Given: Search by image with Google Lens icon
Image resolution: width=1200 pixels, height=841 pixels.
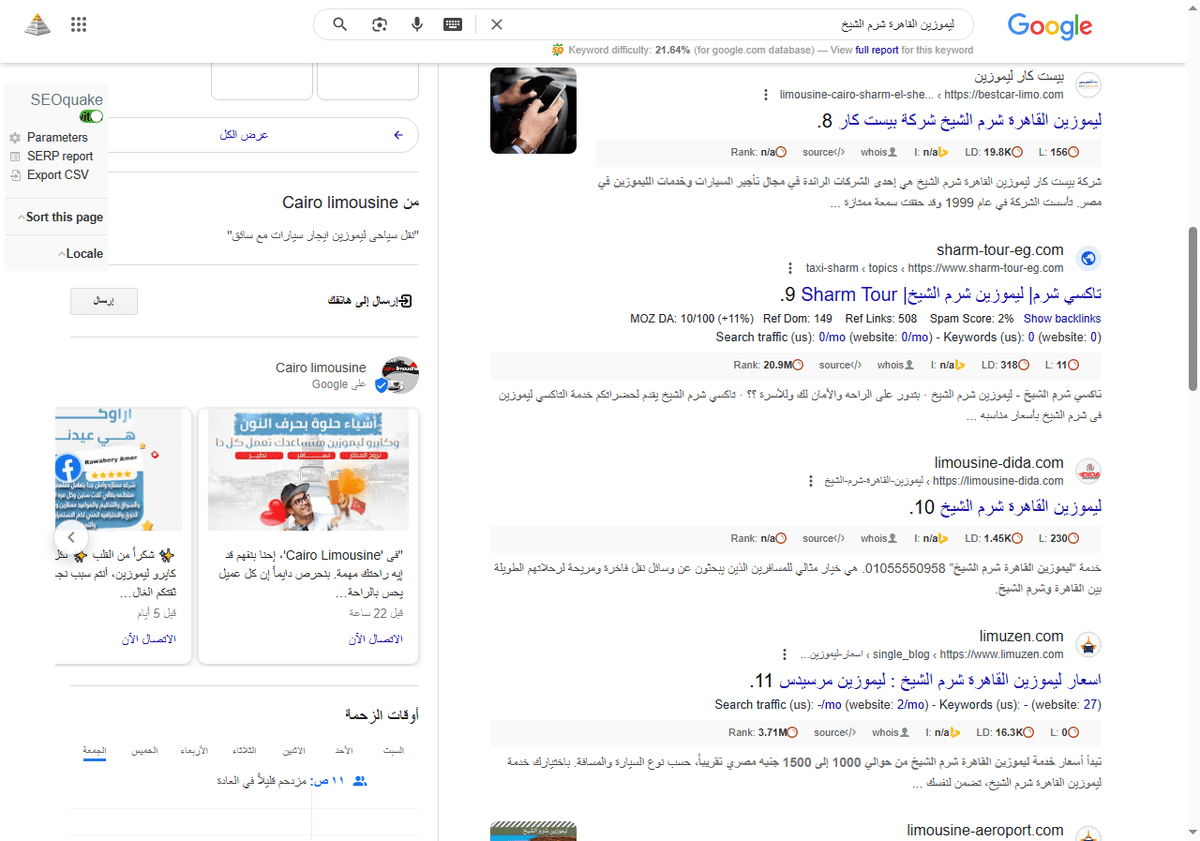Looking at the screenshot, I should [x=379, y=24].
